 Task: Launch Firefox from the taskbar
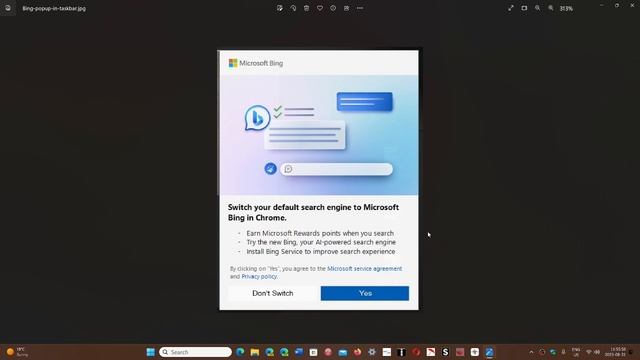click(358, 352)
